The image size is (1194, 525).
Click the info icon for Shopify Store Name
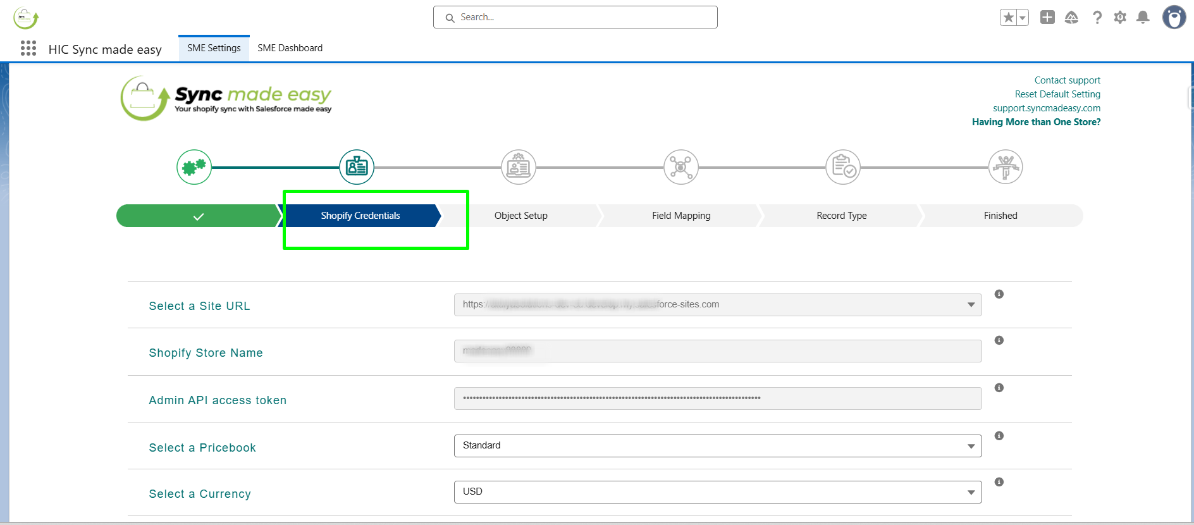(x=999, y=340)
